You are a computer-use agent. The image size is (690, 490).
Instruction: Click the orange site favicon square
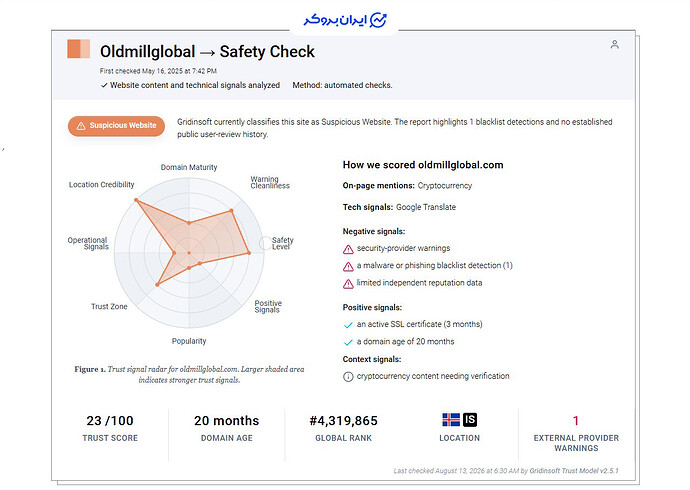coord(79,49)
